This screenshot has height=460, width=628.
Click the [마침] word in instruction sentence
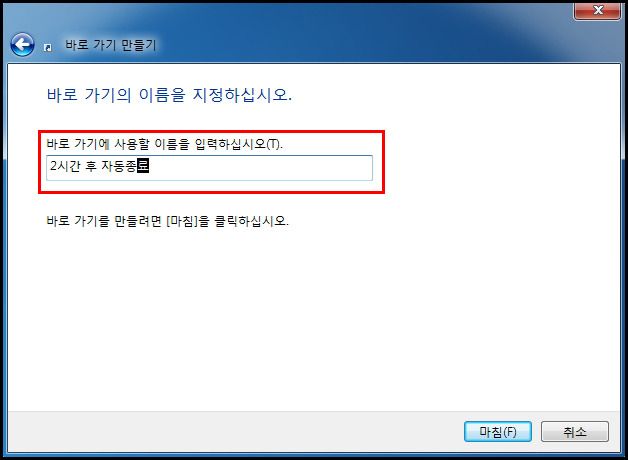[x=182, y=221]
